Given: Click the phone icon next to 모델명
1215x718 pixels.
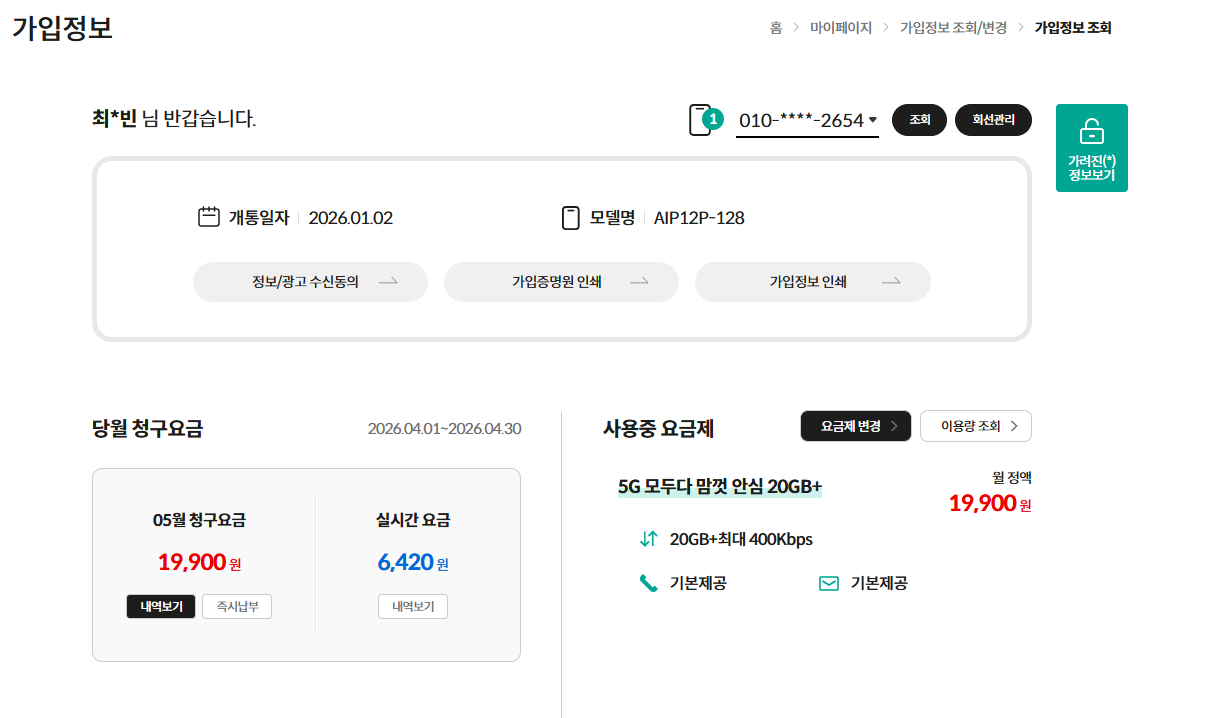Looking at the screenshot, I should click(x=571, y=218).
